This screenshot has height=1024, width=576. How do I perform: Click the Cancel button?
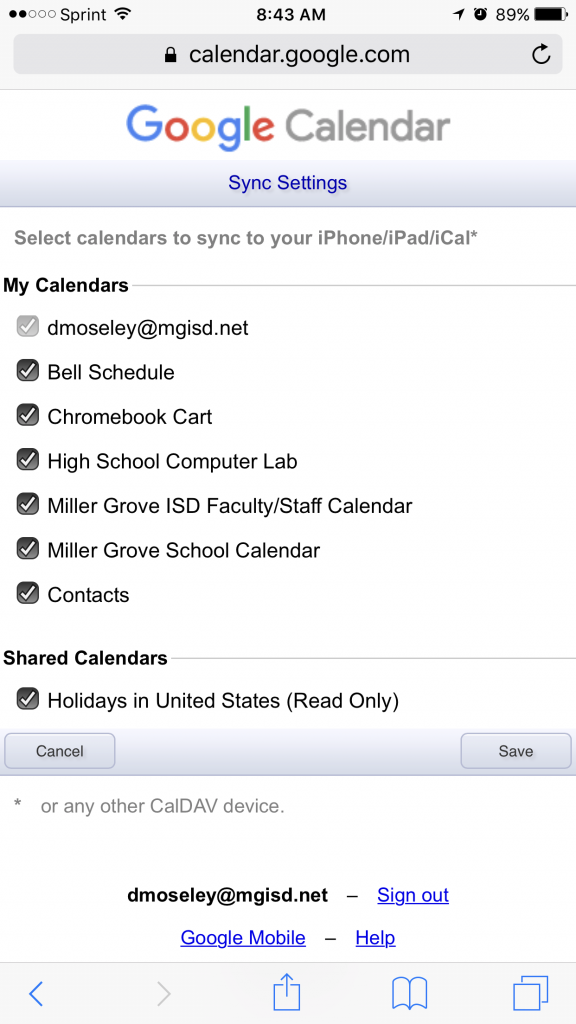59,751
